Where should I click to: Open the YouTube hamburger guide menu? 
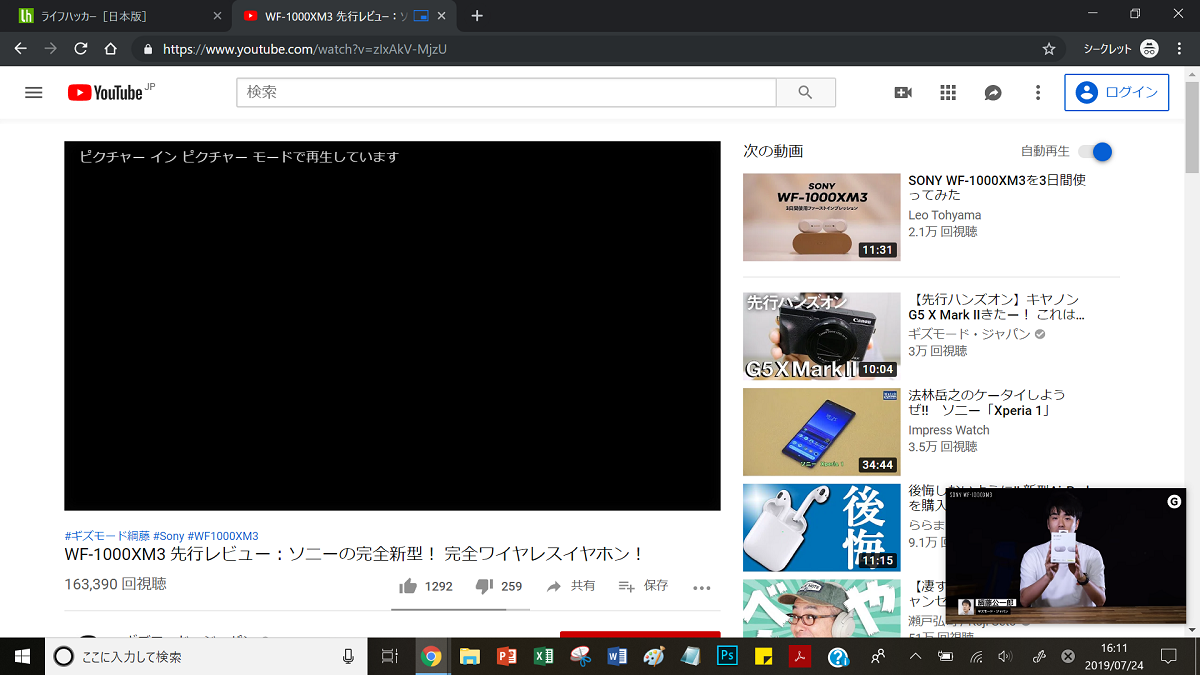coord(34,92)
